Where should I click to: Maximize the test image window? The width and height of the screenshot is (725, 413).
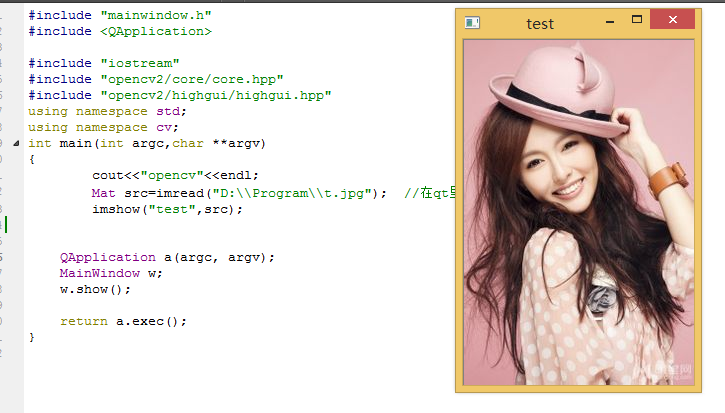pos(636,20)
